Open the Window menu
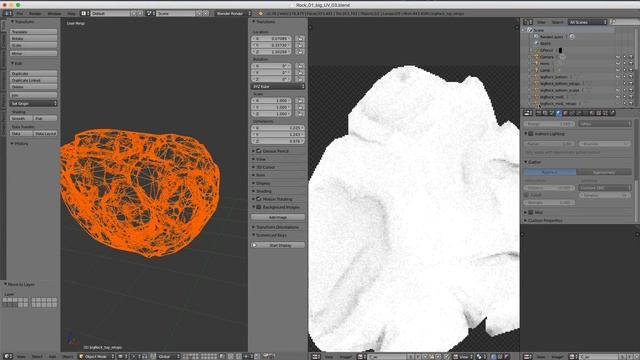Image resolution: width=640 pixels, height=360 pixels. pyautogui.click(x=54, y=13)
